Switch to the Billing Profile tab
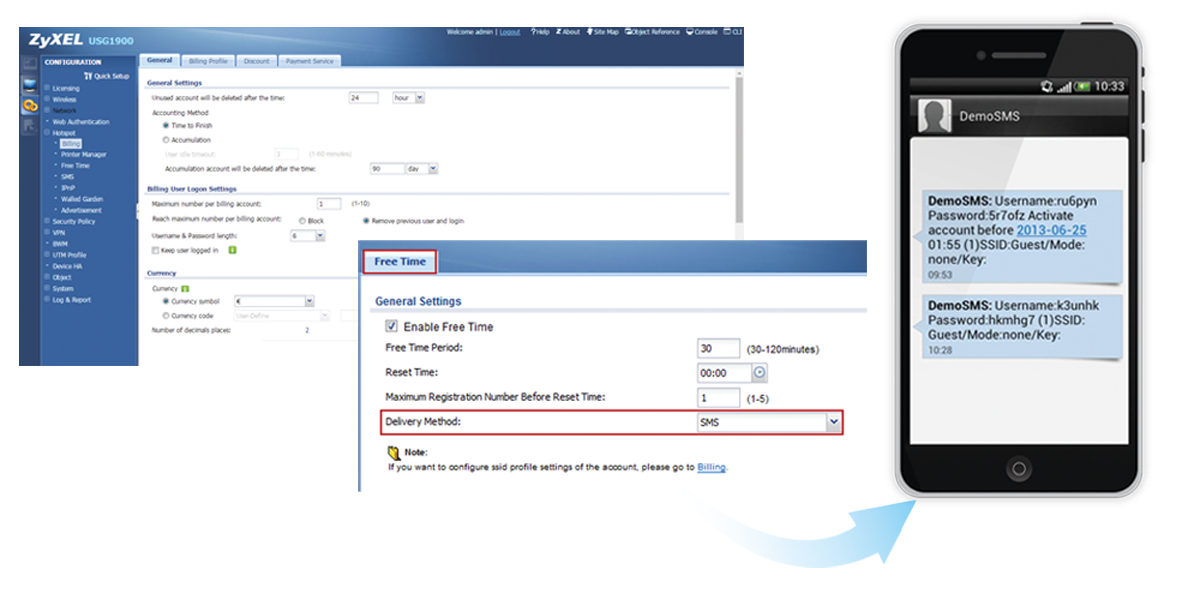The image size is (1200, 600). pyautogui.click(x=208, y=61)
